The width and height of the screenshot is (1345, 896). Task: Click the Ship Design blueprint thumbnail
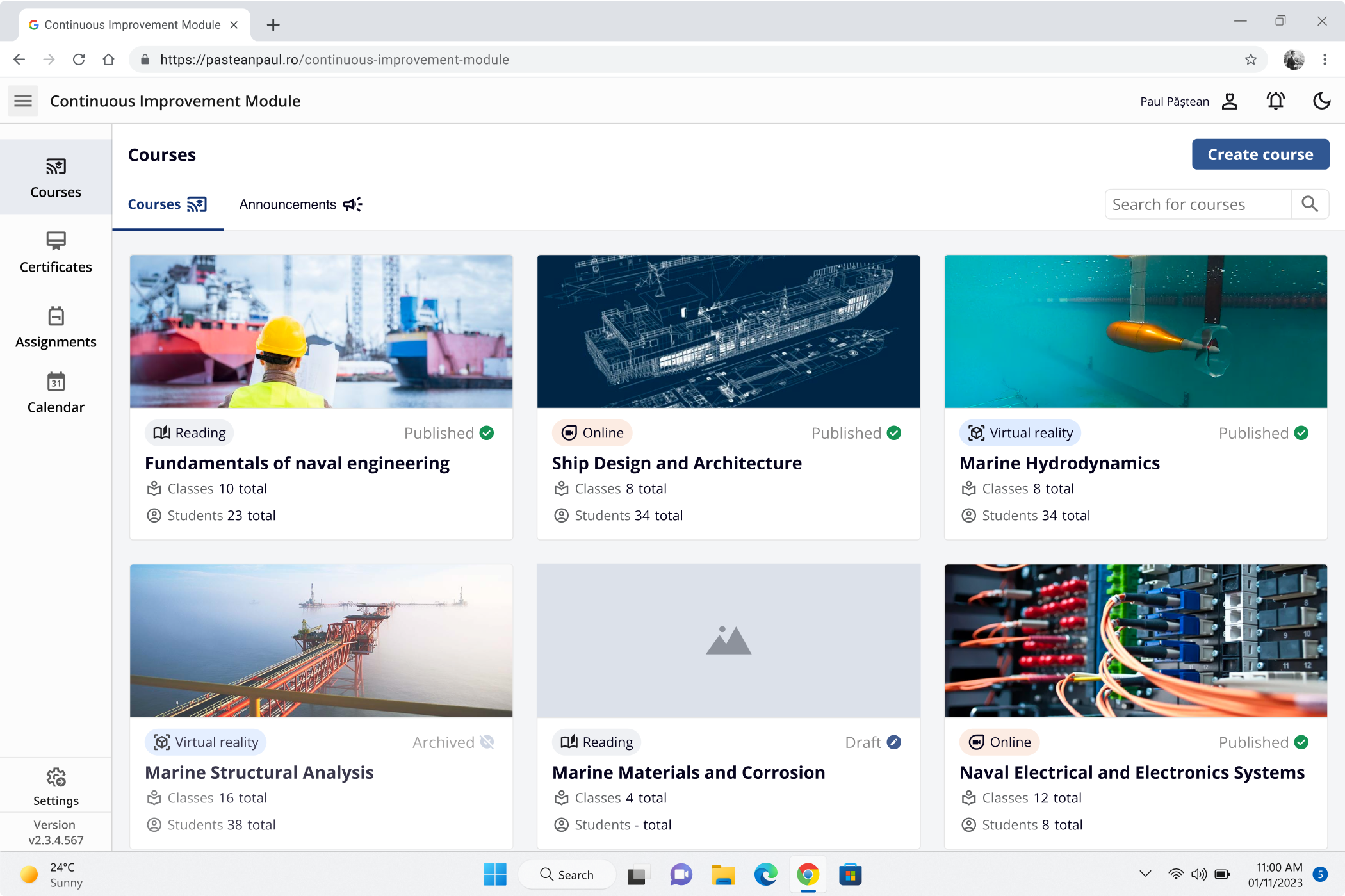point(728,331)
